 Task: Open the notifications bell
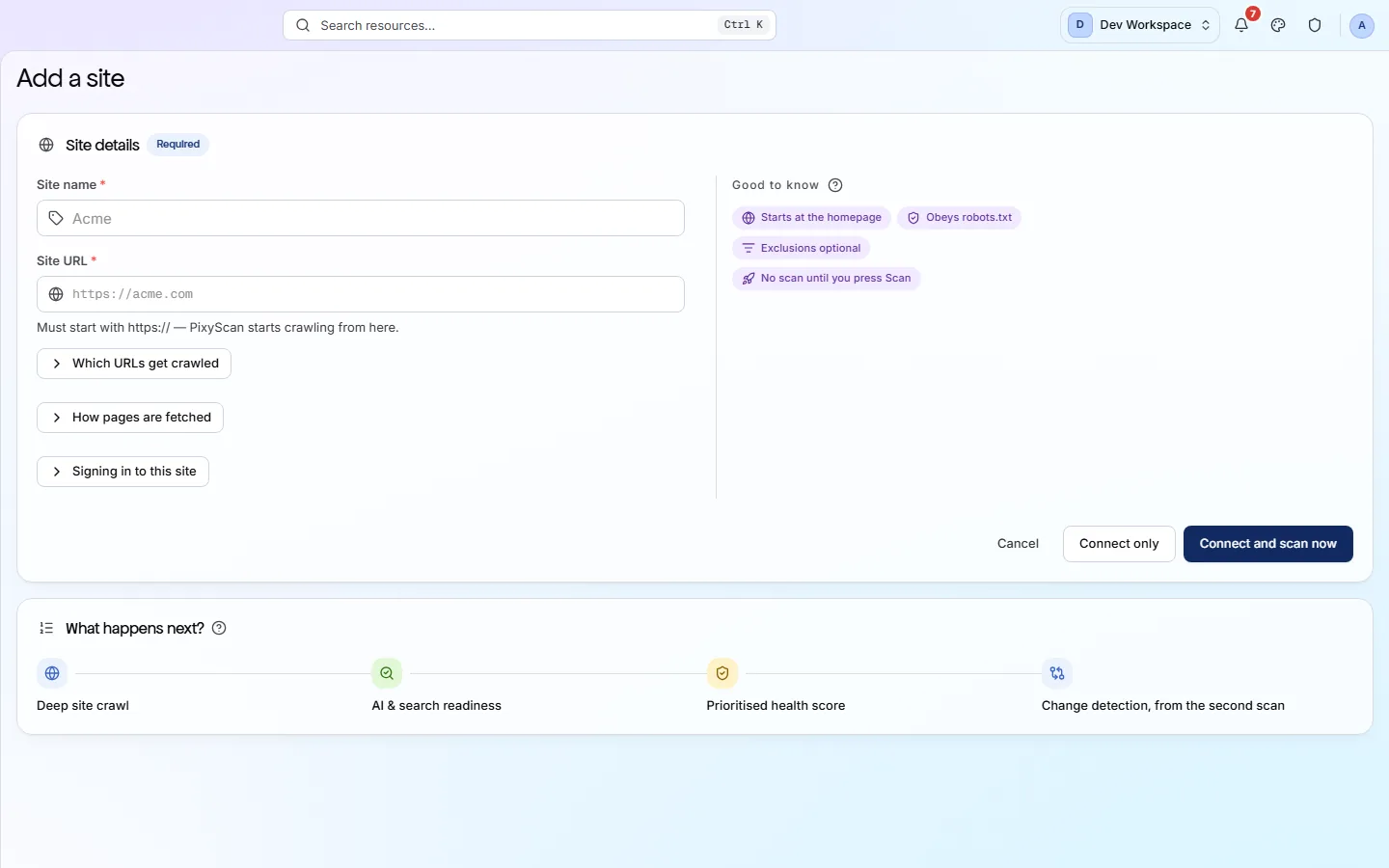pyautogui.click(x=1241, y=25)
